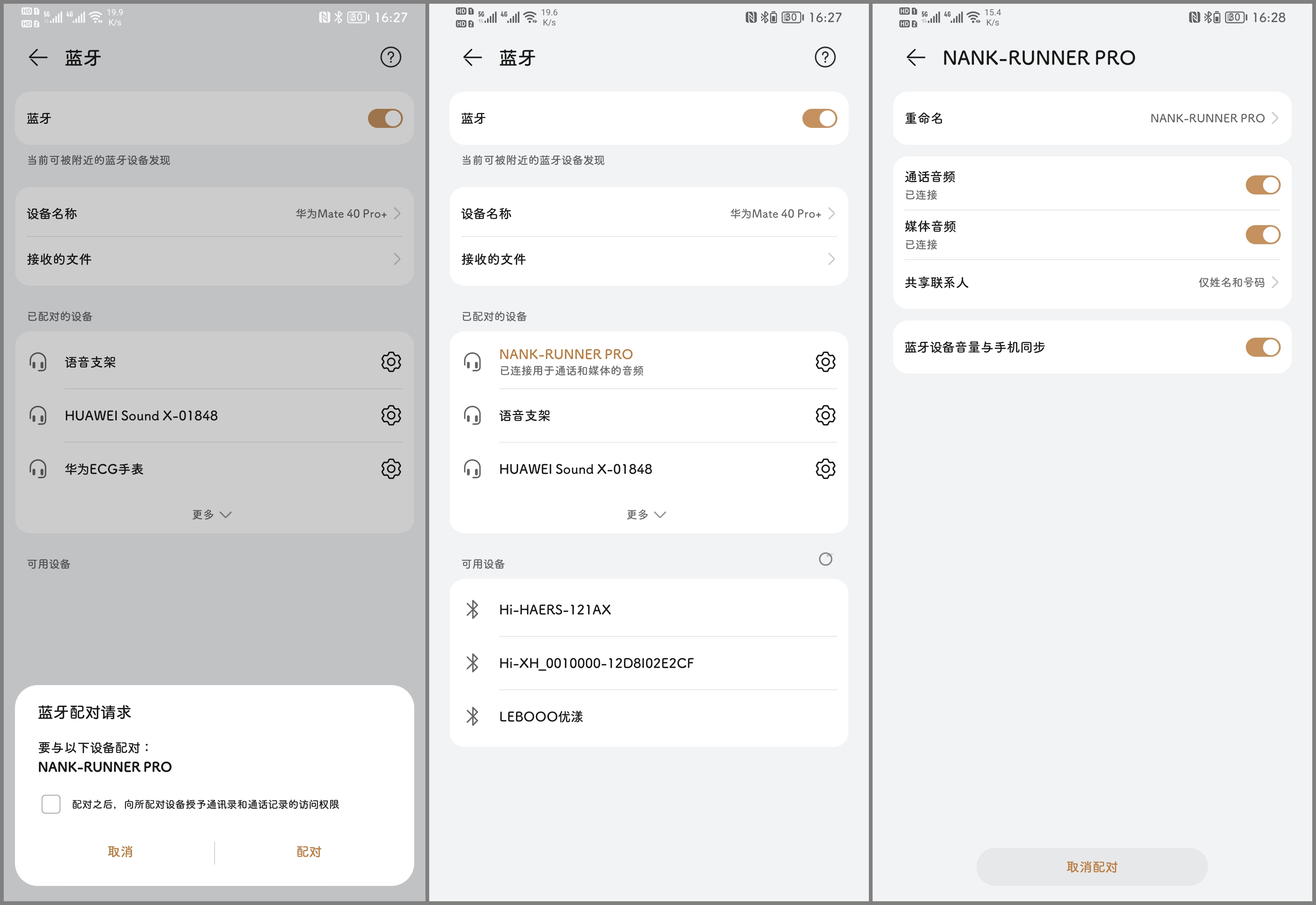The image size is (1316, 905).
Task: Tap Bluetooth icon beside Hi-XH_0010000-12D8I02E2CF
Action: (x=472, y=663)
